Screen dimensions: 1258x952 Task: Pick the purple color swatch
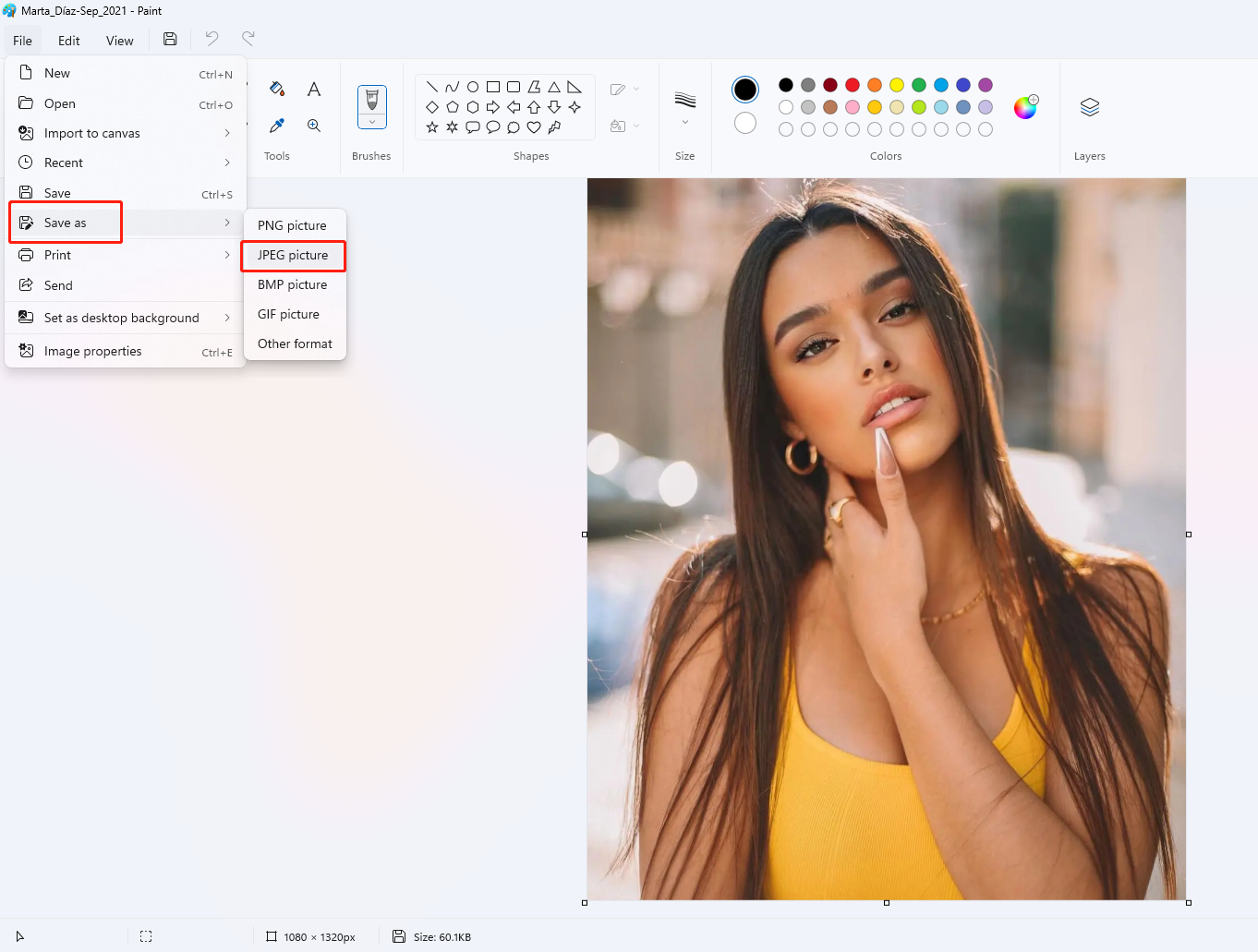(x=986, y=85)
